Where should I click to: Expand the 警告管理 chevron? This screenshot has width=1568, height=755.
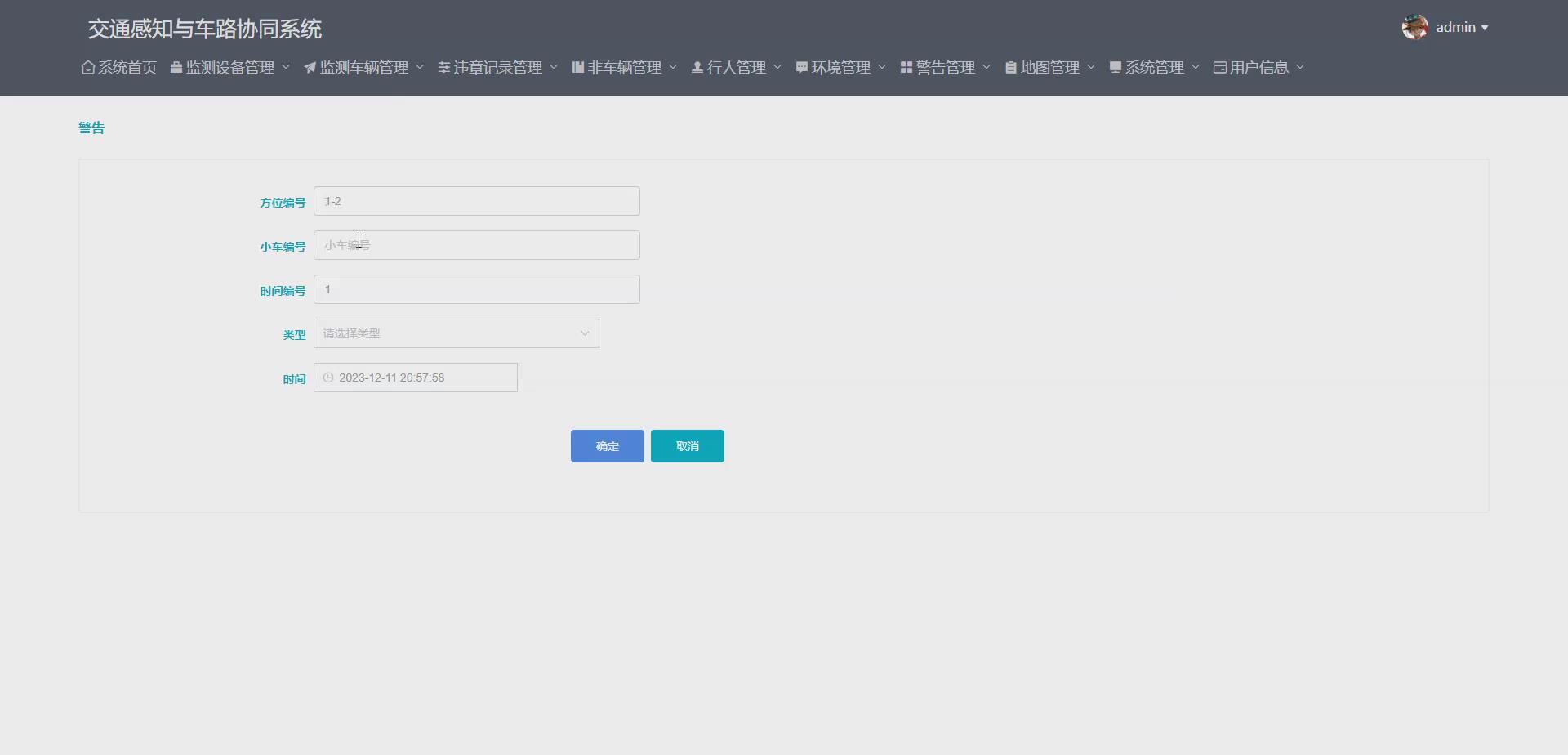[x=987, y=67]
